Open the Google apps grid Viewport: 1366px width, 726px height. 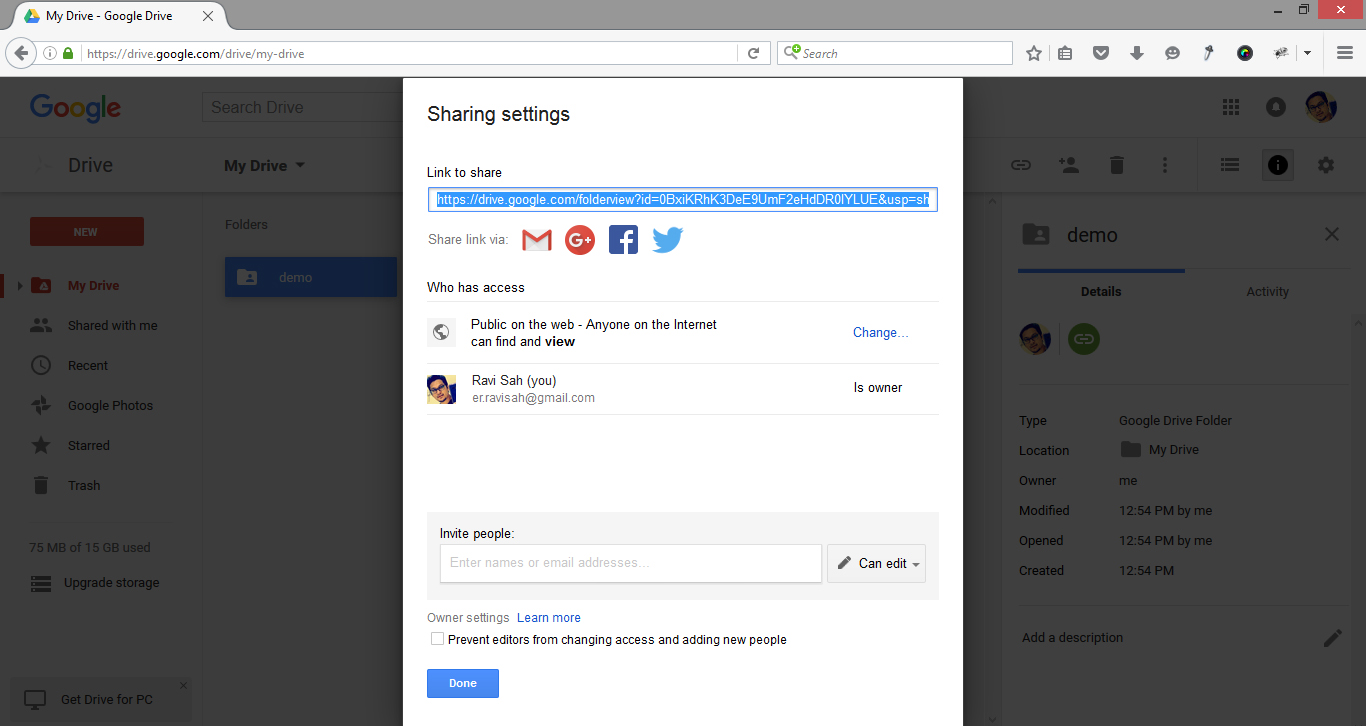pos(1230,106)
